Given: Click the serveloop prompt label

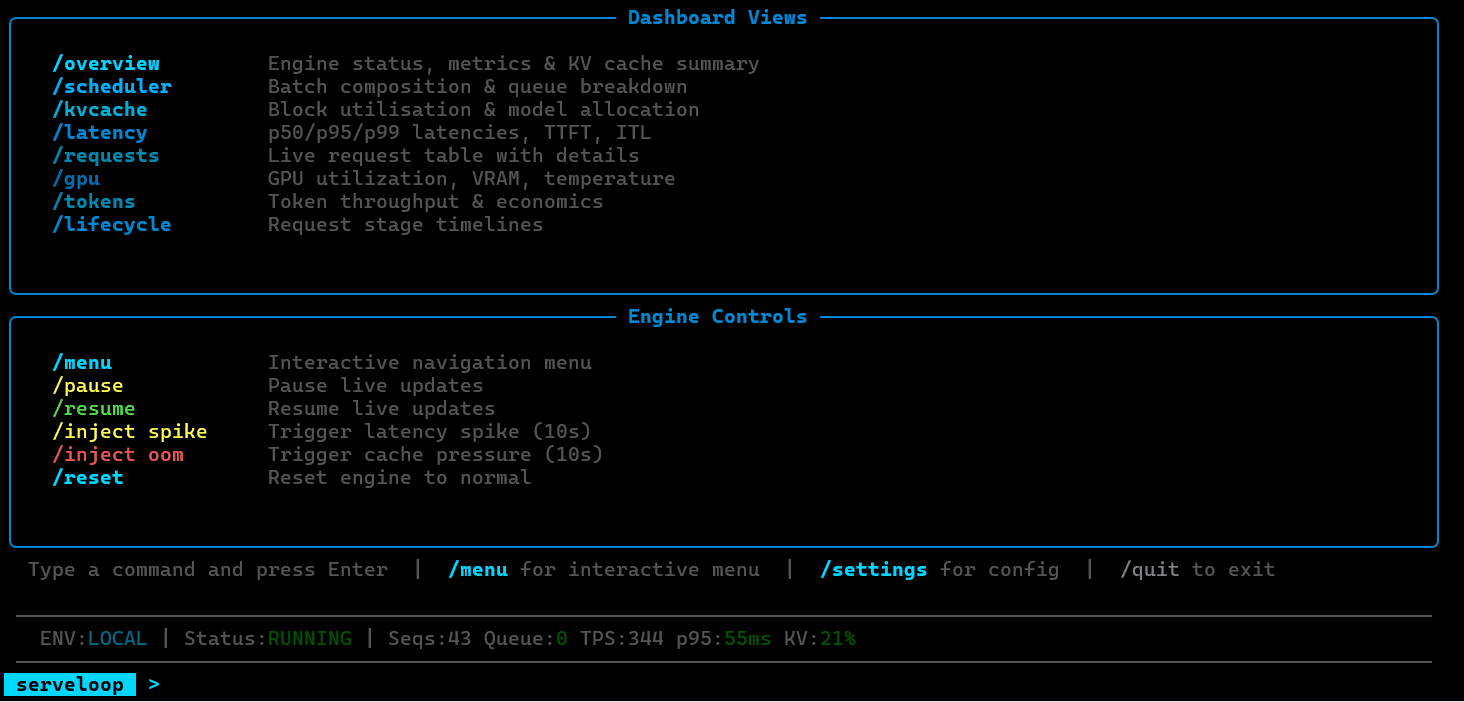Looking at the screenshot, I should [x=70, y=685].
